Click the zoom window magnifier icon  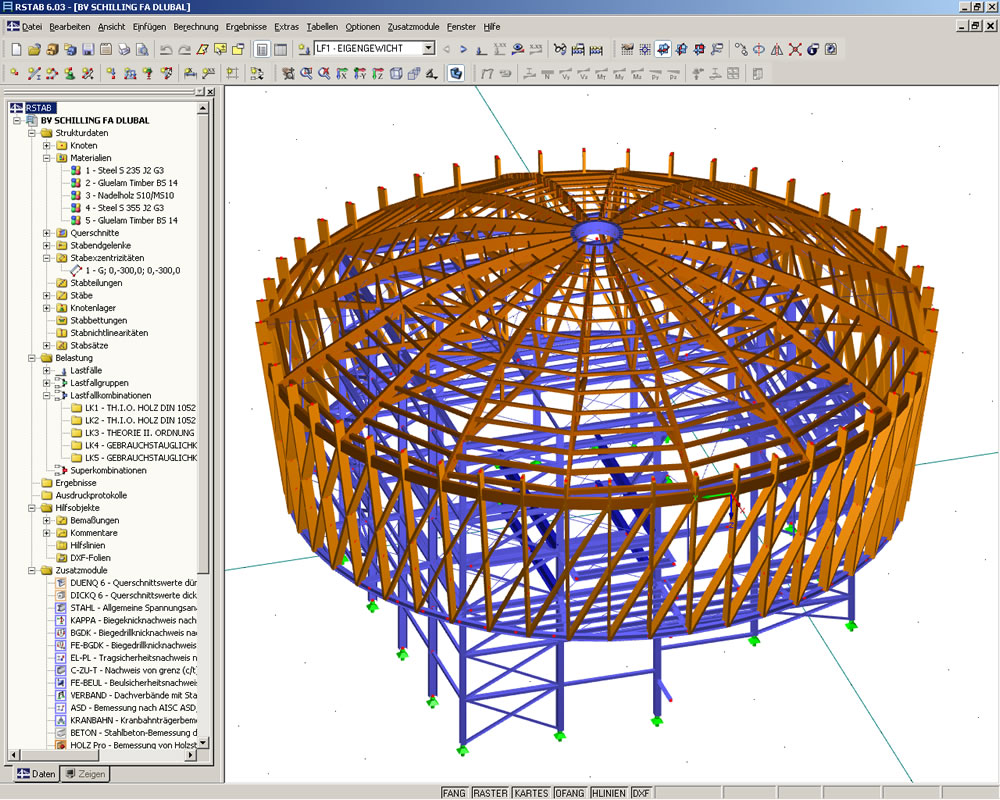click(x=306, y=74)
